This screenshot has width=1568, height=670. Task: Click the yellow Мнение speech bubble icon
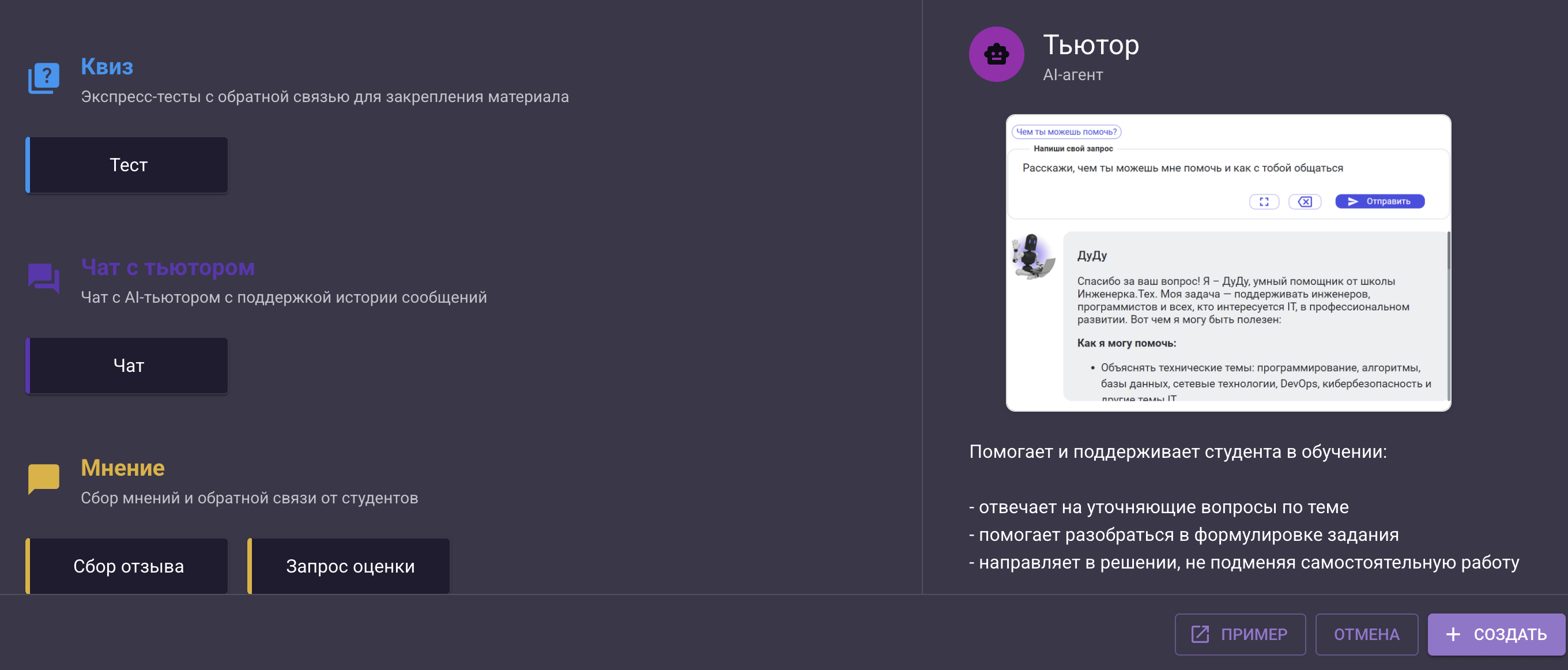coord(44,479)
